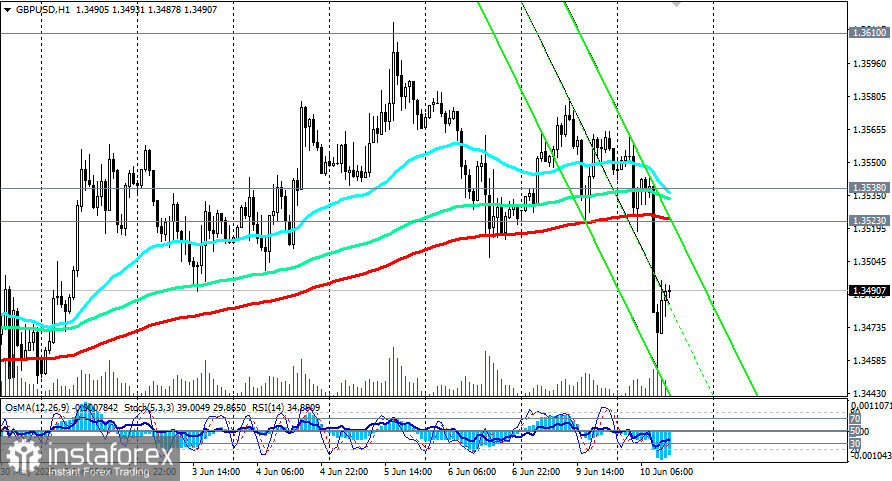Click the 1.35045 price axis value
The width and height of the screenshot is (892, 481).
870,262
